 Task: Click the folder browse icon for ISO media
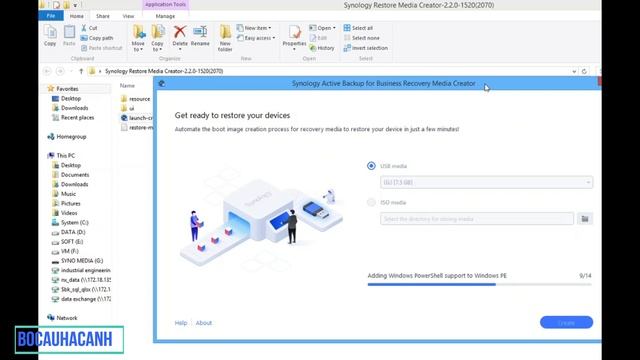pyautogui.click(x=584, y=219)
